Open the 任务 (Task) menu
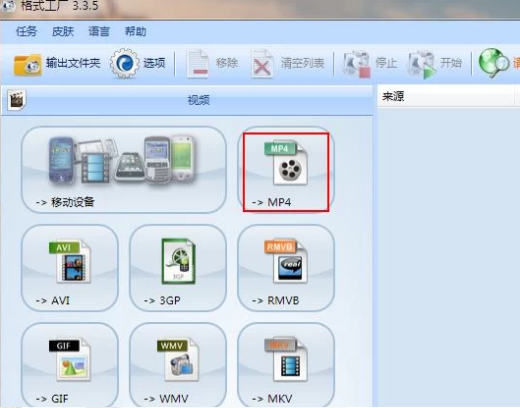Image resolution: width=520 pixels, height=408 pixels. [x=27, y=32]
